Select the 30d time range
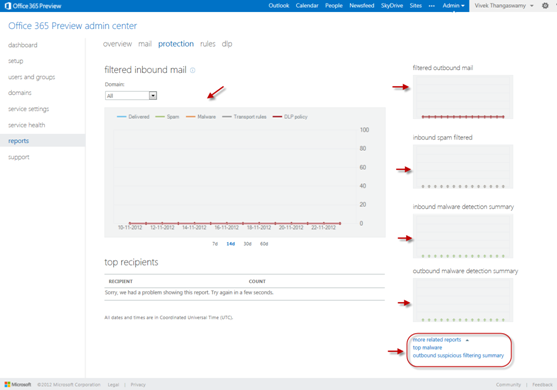 click(247, 244)
